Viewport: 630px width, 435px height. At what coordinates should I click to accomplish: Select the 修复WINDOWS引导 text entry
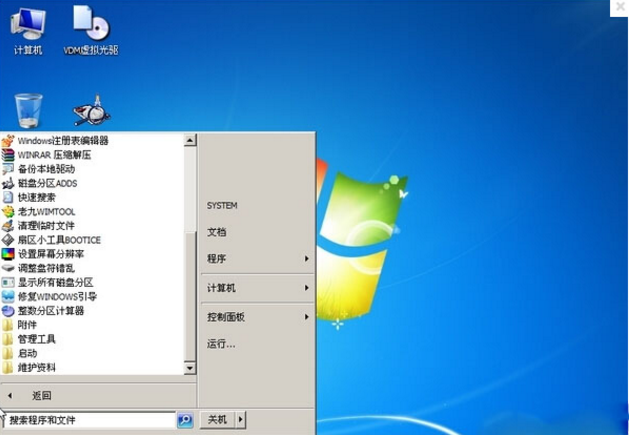57,296
